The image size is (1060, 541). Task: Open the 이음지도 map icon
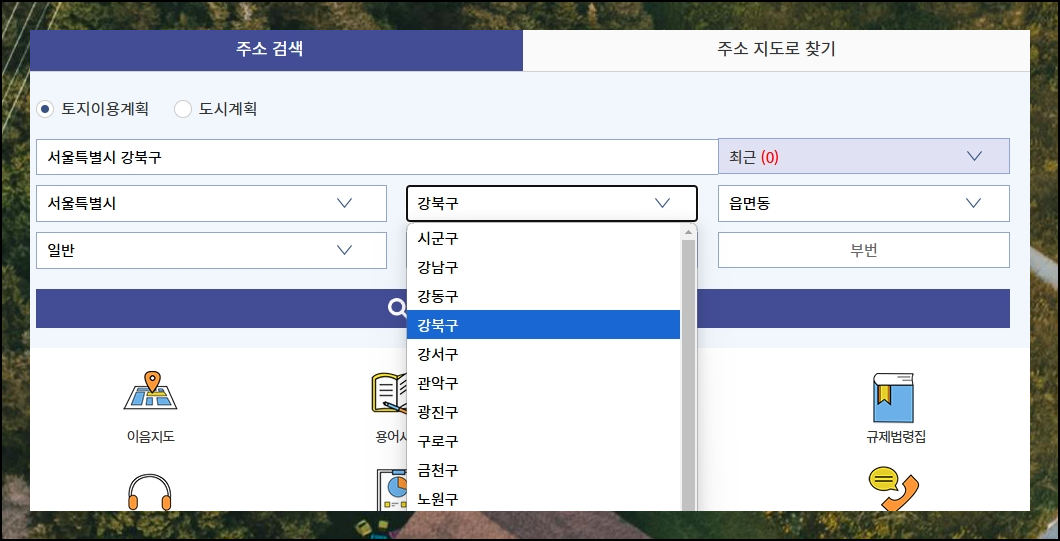click(x=150, y=391)
